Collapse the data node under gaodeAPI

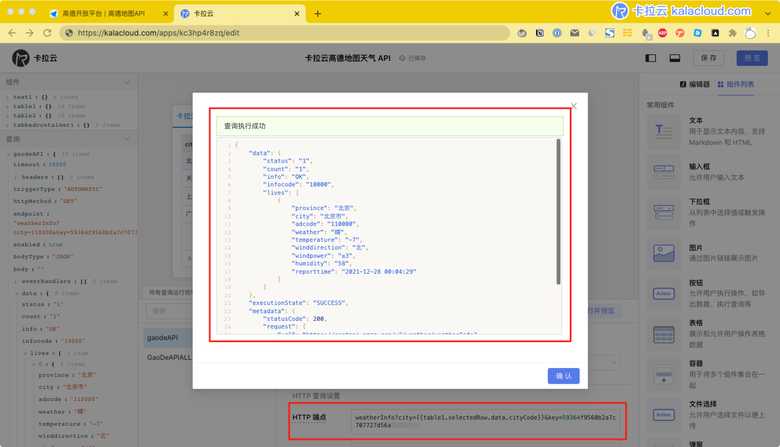click(x=16, y=293)
